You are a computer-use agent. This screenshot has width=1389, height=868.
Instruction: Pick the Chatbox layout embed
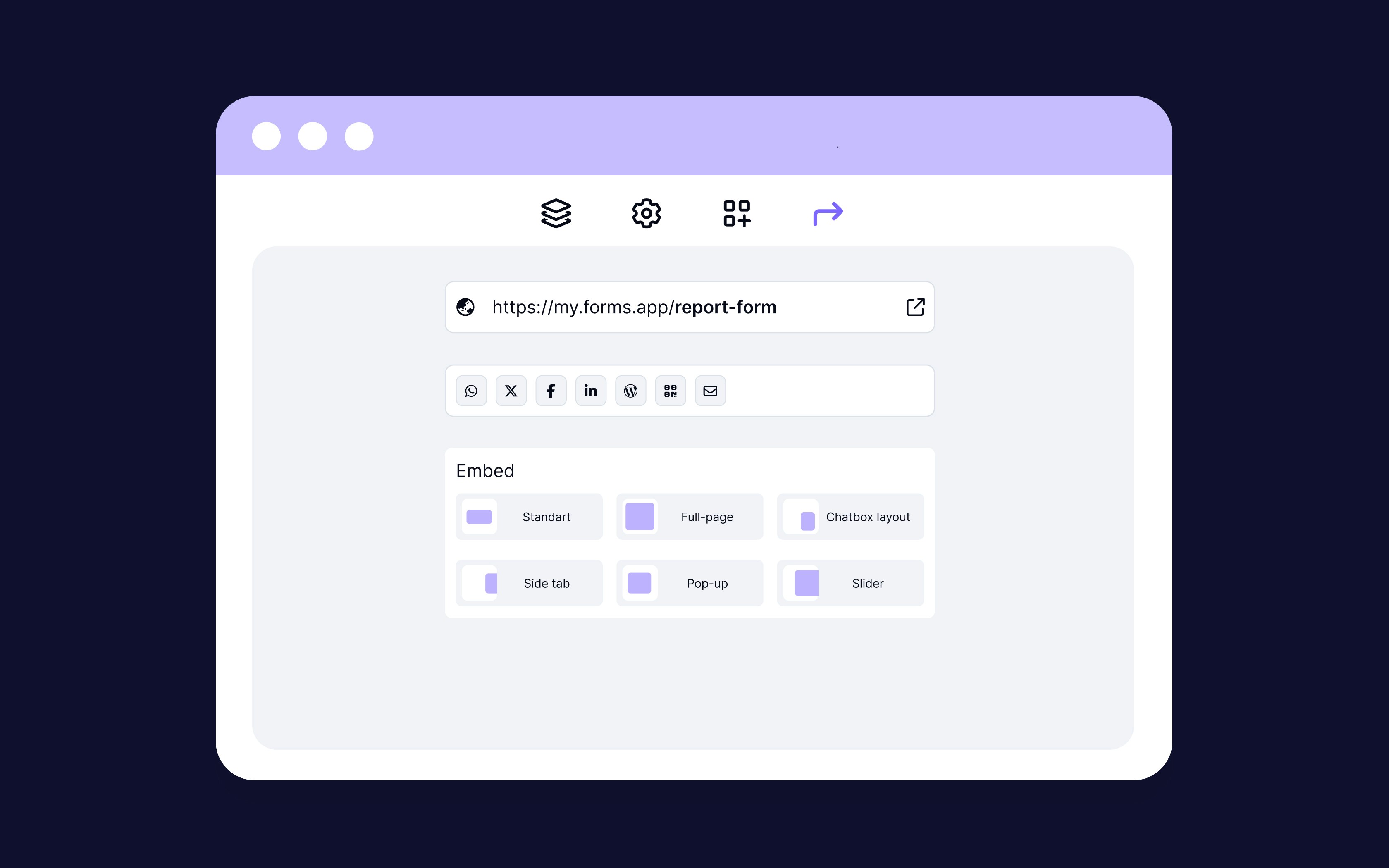point(850,516)
